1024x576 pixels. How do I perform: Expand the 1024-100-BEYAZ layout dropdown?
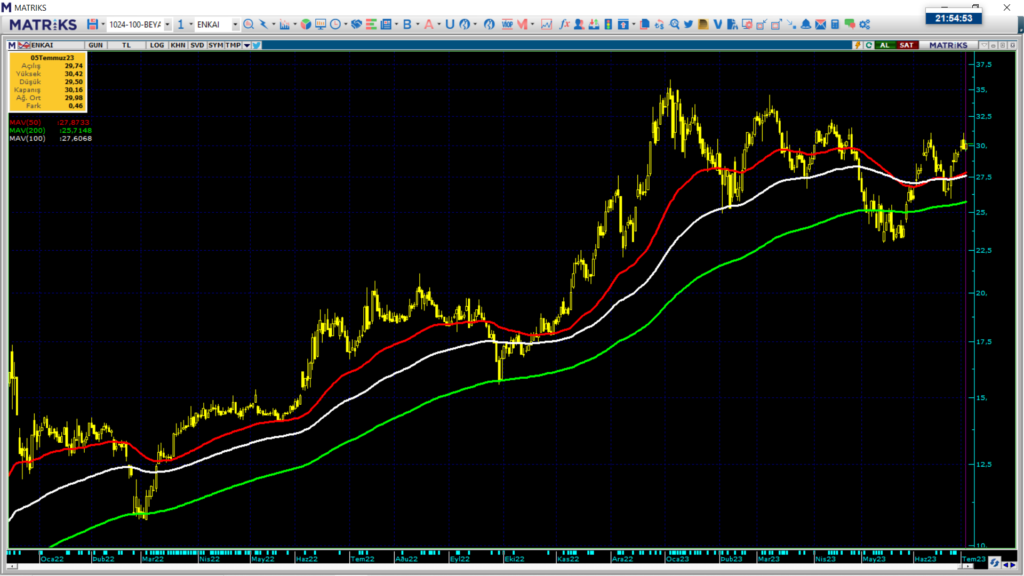166,24
